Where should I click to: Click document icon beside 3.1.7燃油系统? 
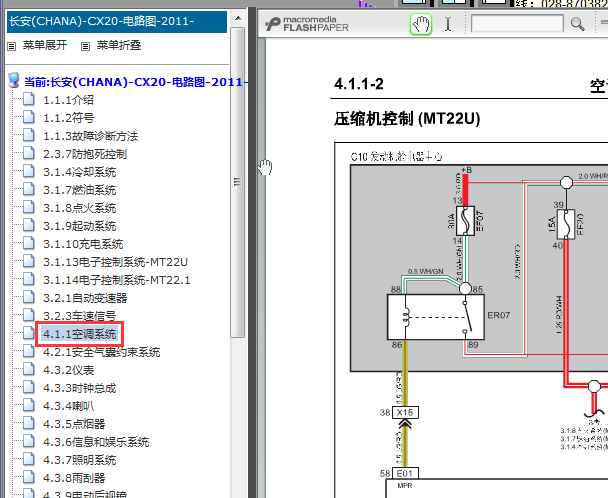click(x=29, y=189)
